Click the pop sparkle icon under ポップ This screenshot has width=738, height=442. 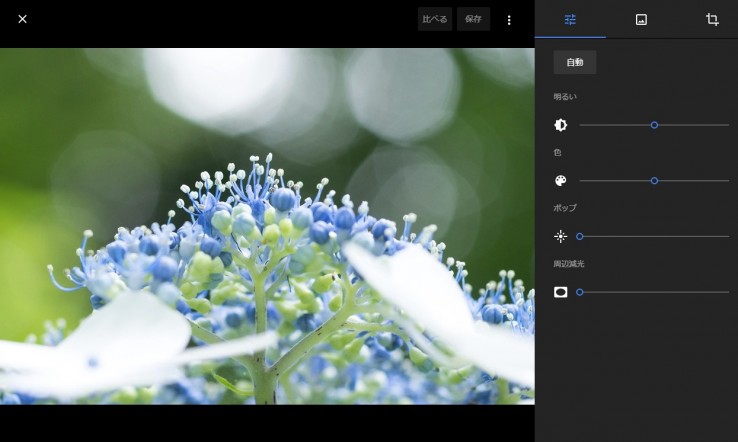tap(560, 236)
